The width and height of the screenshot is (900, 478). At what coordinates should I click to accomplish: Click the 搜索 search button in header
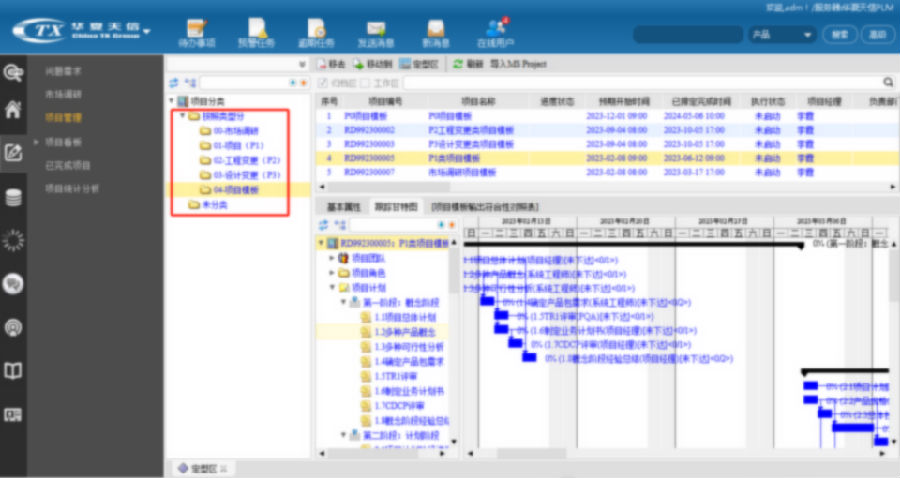(840, 34)
